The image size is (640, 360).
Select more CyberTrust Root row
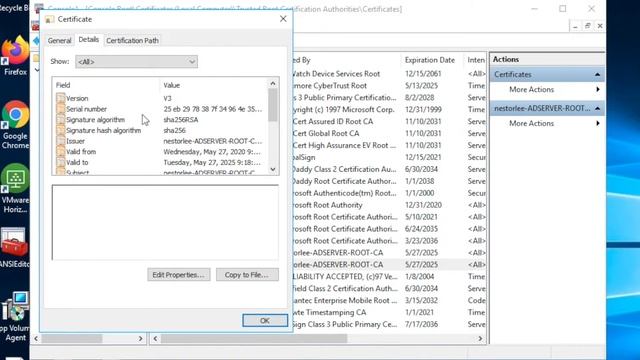[x=389, y=86]
